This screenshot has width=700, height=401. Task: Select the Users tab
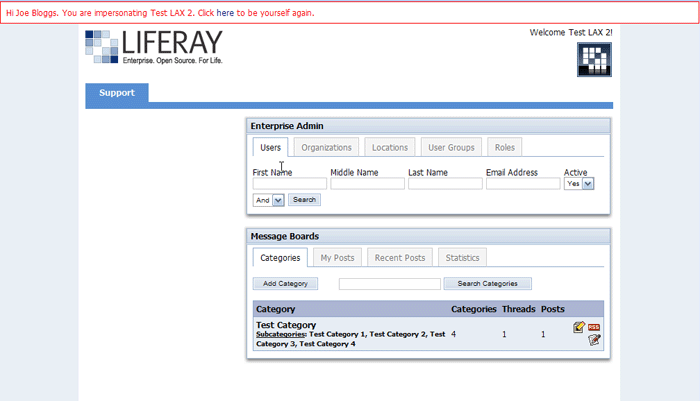271,147
